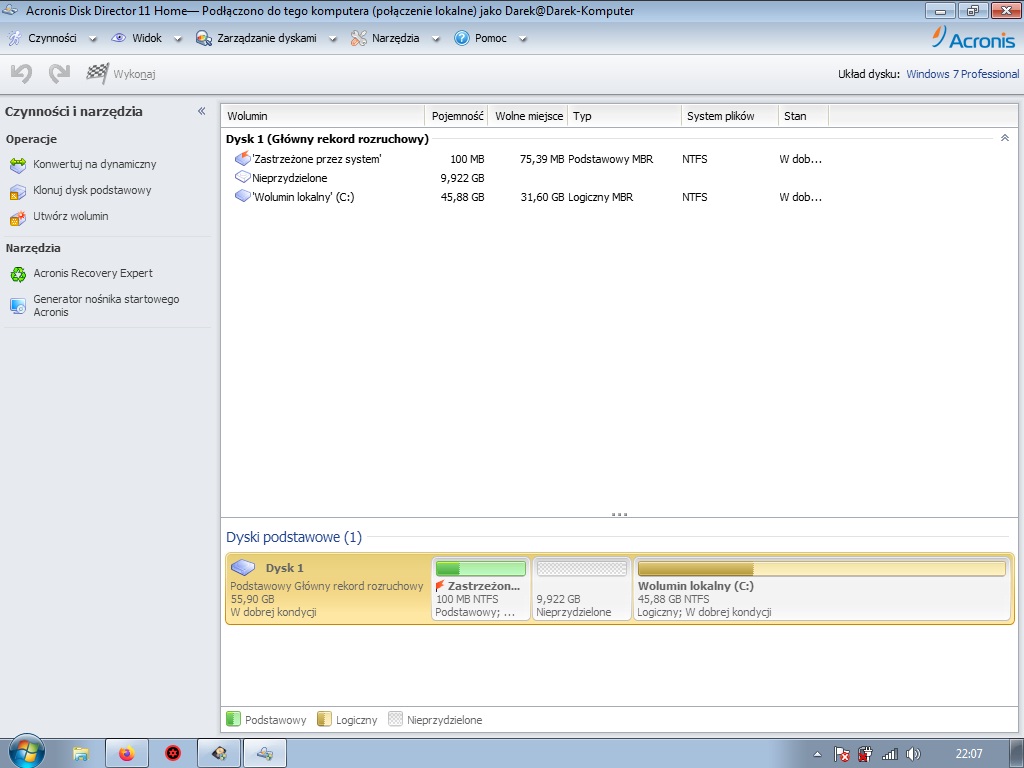1024x768 pixels.
Task: Click the Czynności menu icon
Action: tap(14, 38)
